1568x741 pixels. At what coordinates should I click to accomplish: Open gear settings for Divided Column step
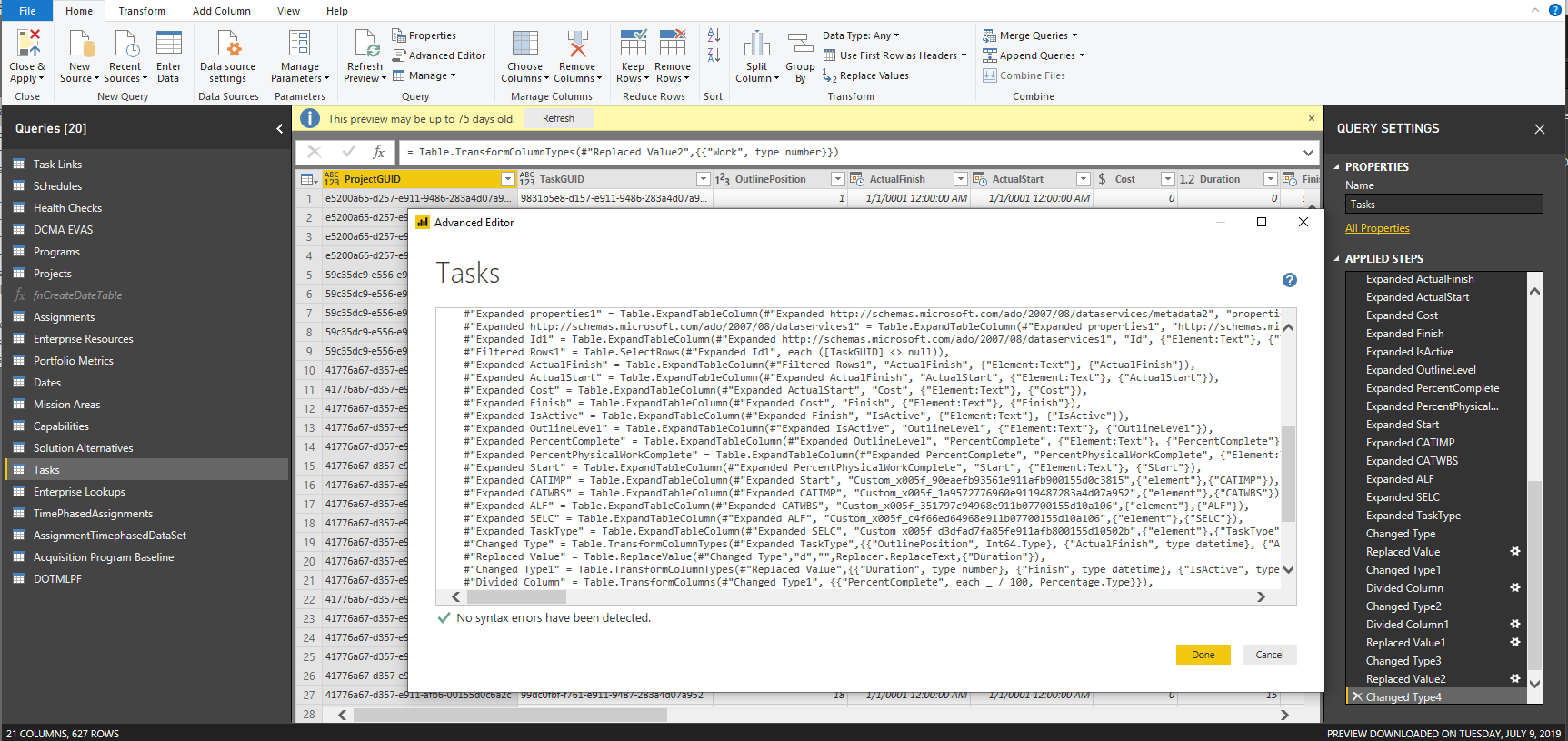1515,587
